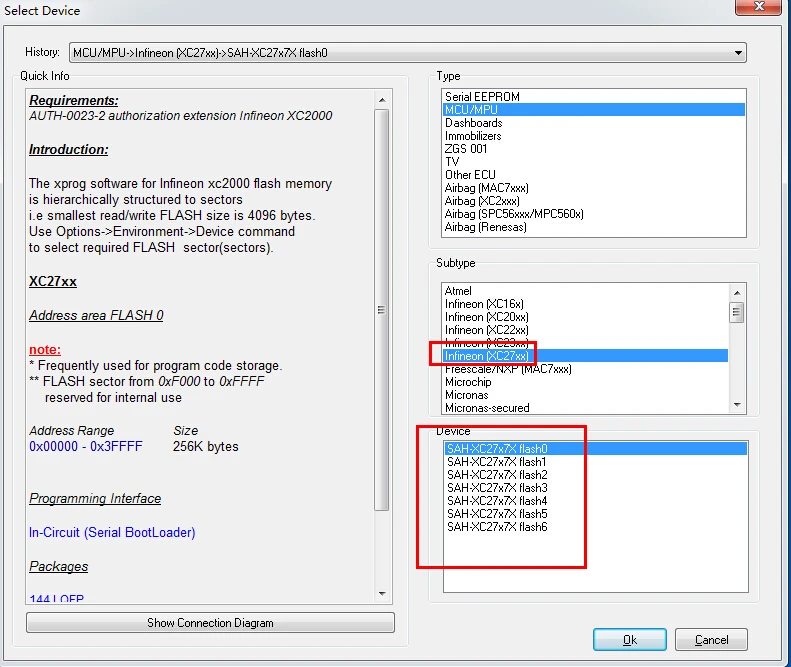Select Freescale/NXP (MAC7xxx) subtype
The image size is (791, 667).
pyautogui.click(x=585, y=369)
